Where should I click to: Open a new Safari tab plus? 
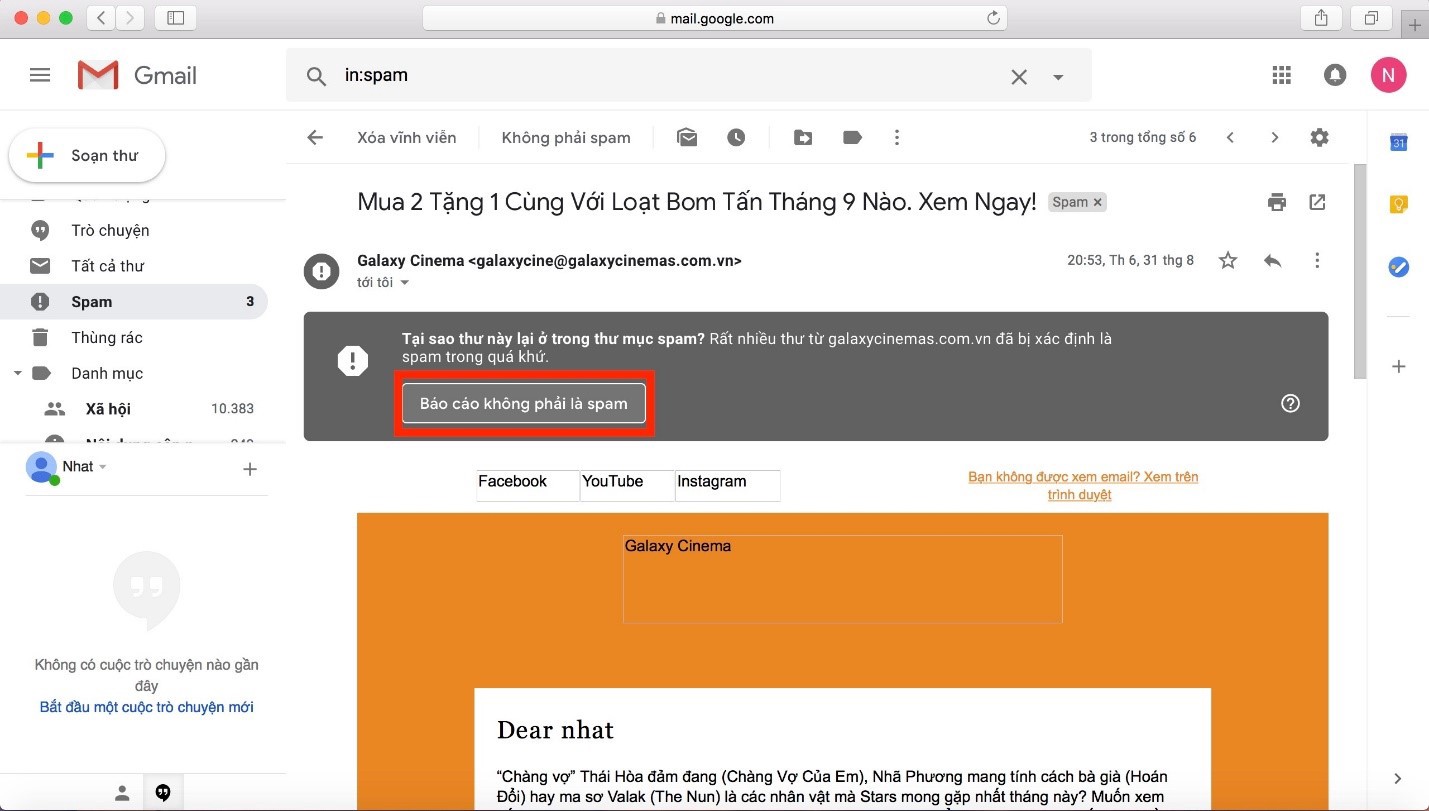1417,26
